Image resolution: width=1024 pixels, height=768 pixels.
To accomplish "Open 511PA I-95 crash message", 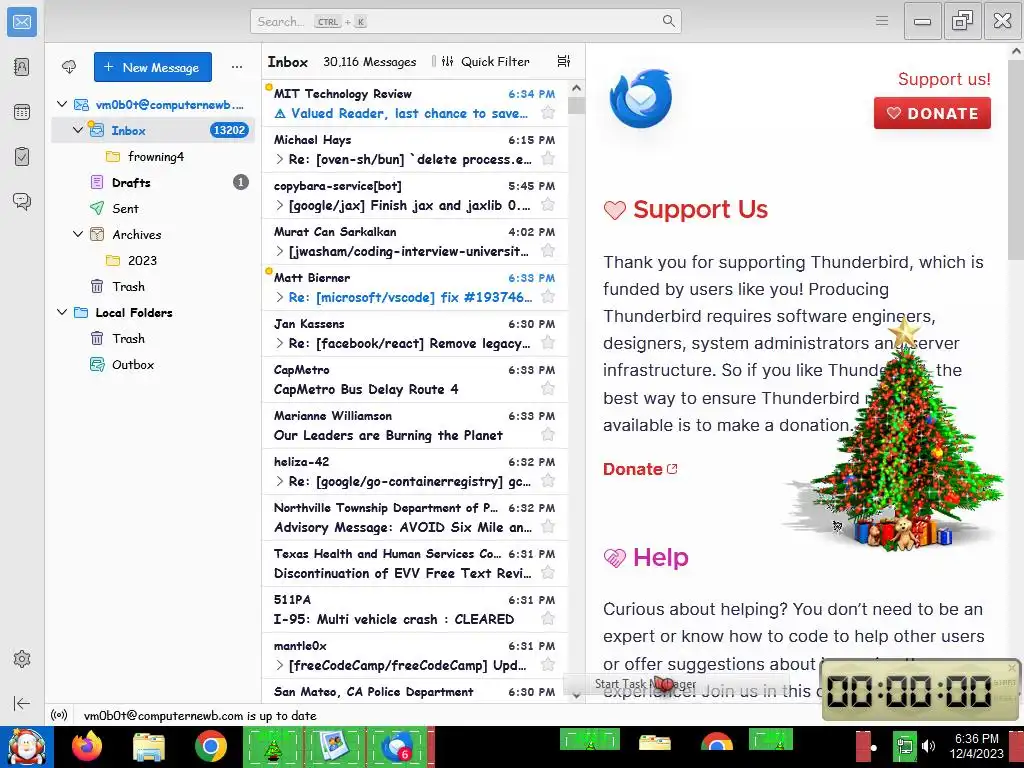I will pos(415,609).
